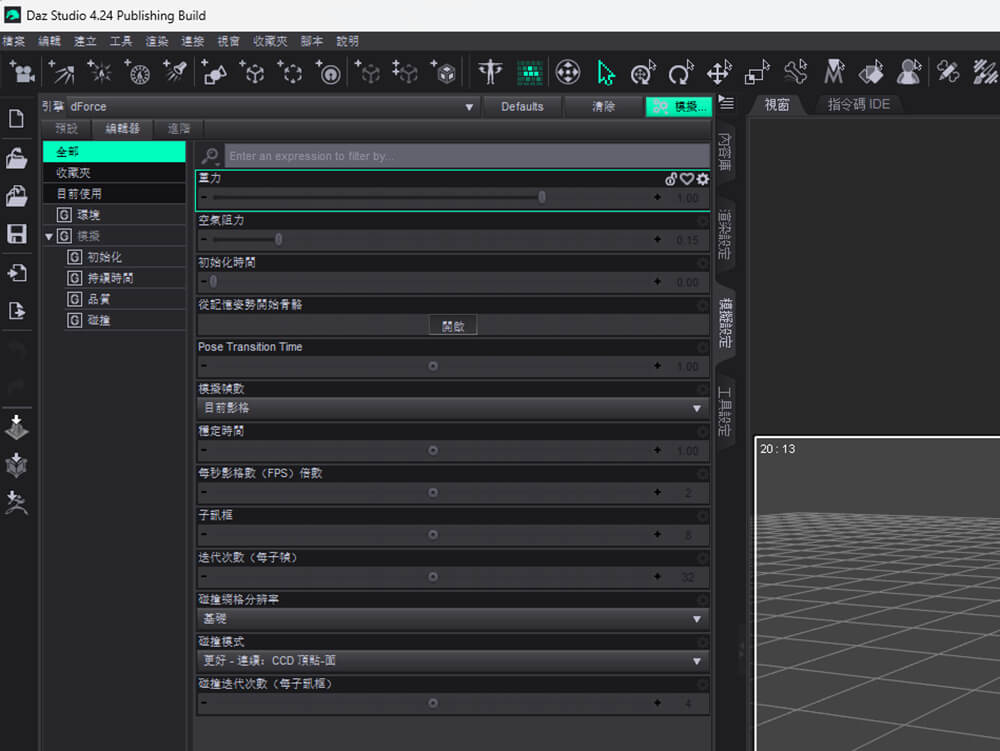Click the Export icon in left sidebar

[x=17, y=311]
